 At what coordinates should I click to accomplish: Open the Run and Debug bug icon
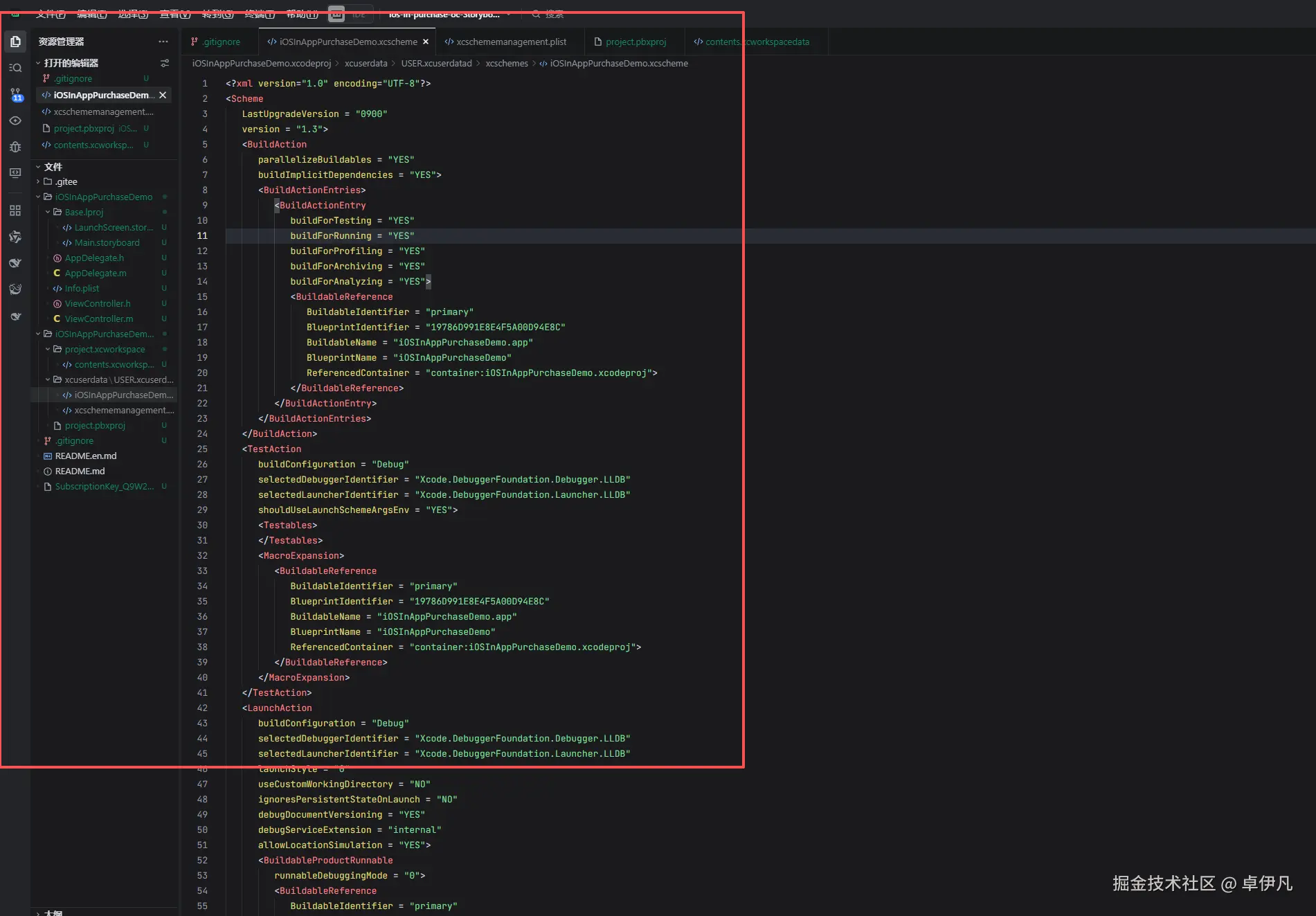(15, 147)
